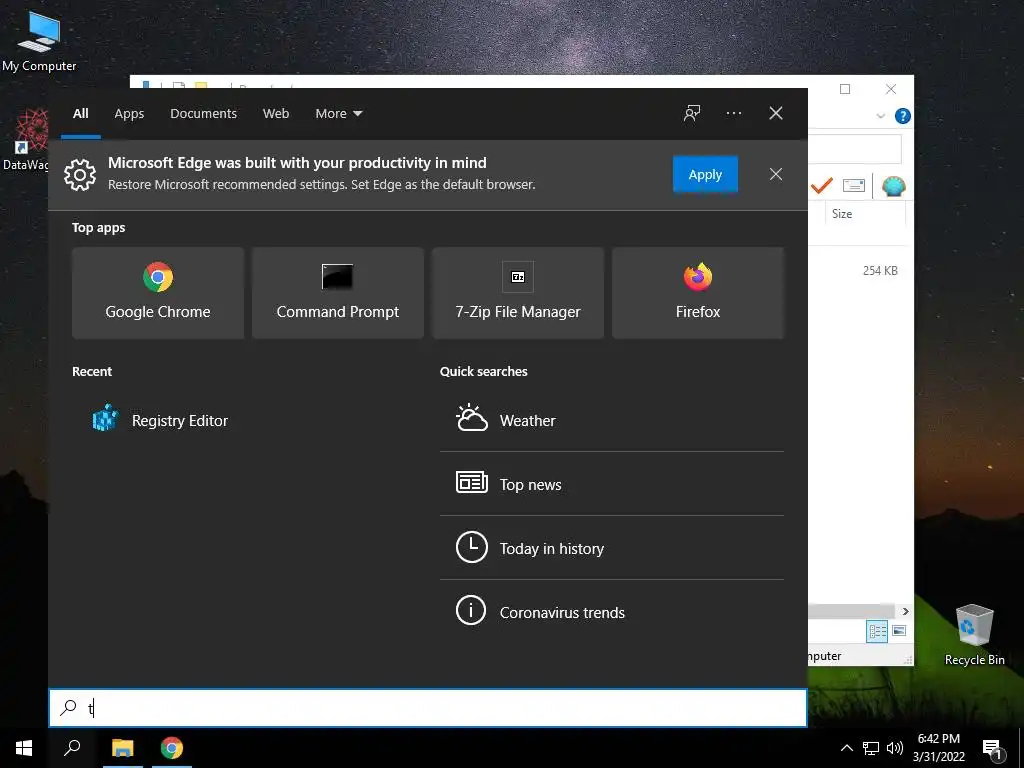Dismiss the Microsoft Edge suggestion banner
The width and height of the screenshot is (1024, 768).
coord(776,174)
